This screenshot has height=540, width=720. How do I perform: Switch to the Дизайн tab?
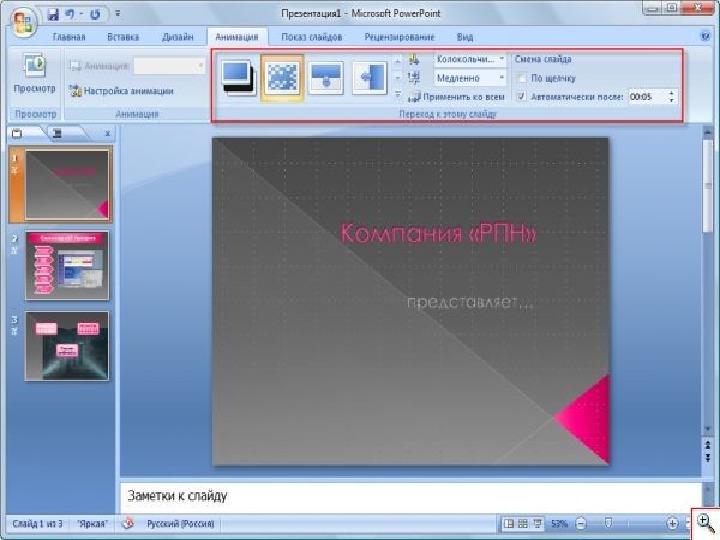click(178, 37)
